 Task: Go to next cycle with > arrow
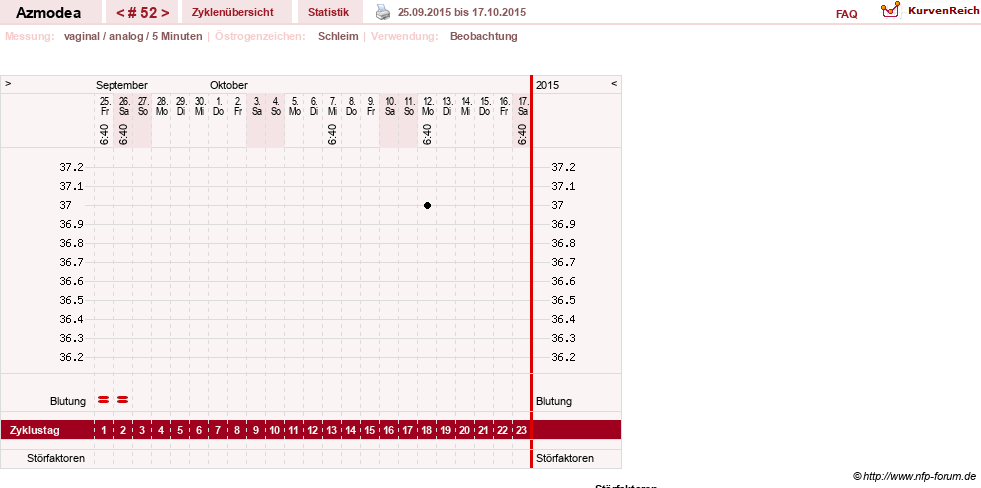(165, 13)
